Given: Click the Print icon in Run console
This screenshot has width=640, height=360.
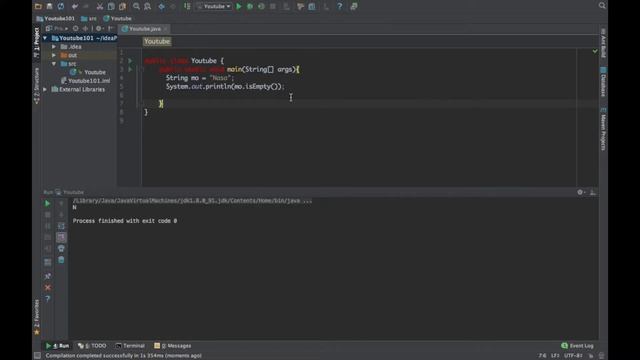Looking at the screenshot, I should pos(61,248).
